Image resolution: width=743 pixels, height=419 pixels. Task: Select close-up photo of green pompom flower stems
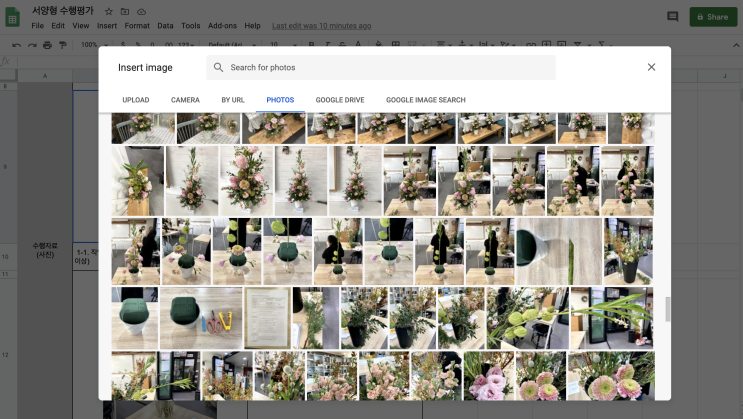click(527, 318)
